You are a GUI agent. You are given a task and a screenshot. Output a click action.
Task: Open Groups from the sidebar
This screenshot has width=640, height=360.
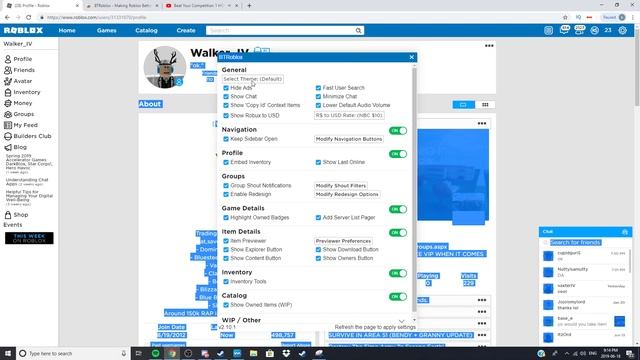click(19, 114)
